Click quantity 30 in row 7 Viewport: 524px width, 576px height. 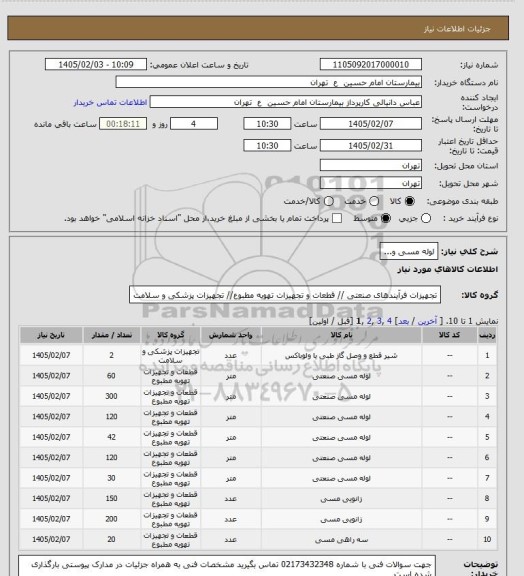pyautogui.click(x=111, y=478)
